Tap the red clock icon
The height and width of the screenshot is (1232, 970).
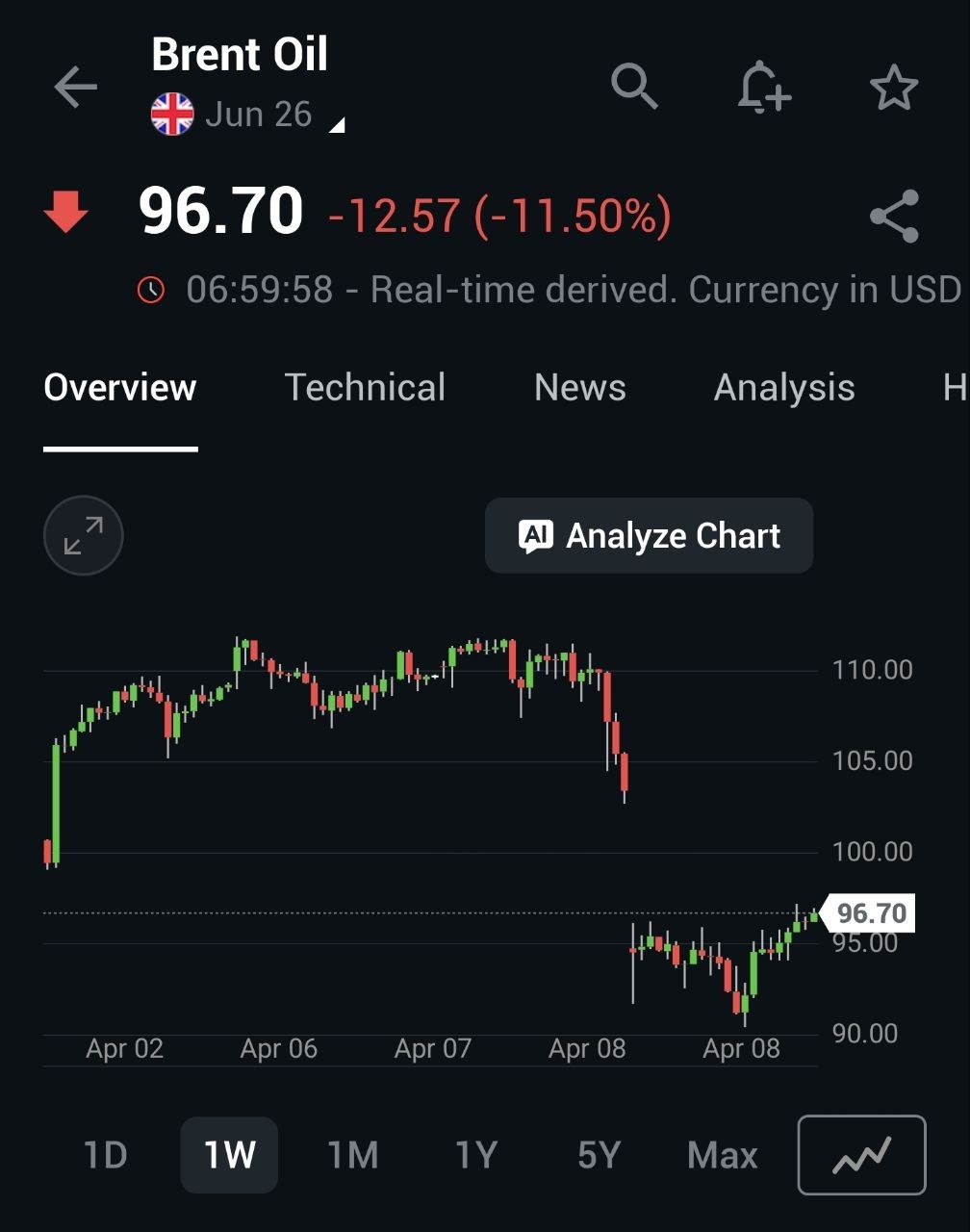[x=151, y=290]
